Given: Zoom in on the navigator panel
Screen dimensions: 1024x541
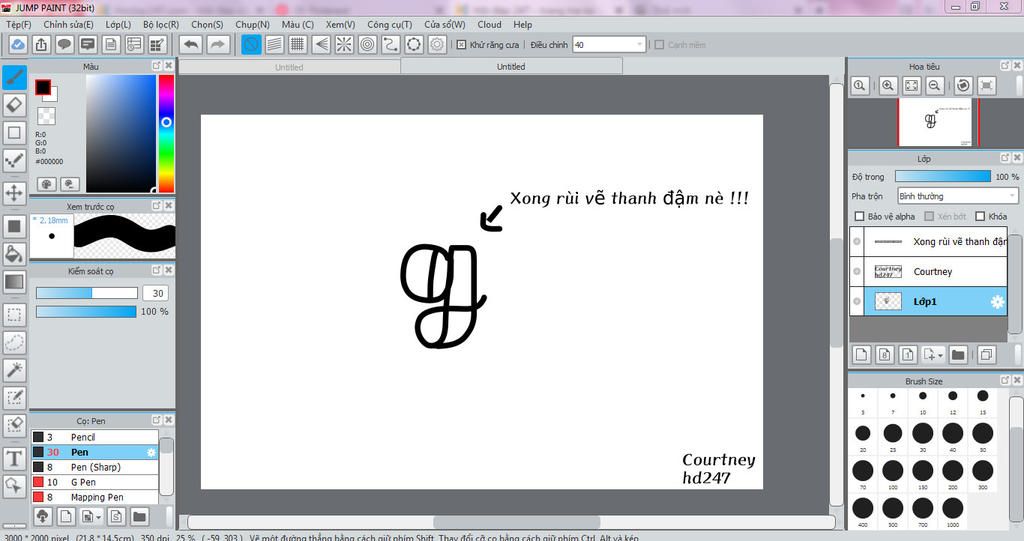Looking at the screenshot, I should coord(888,86).
